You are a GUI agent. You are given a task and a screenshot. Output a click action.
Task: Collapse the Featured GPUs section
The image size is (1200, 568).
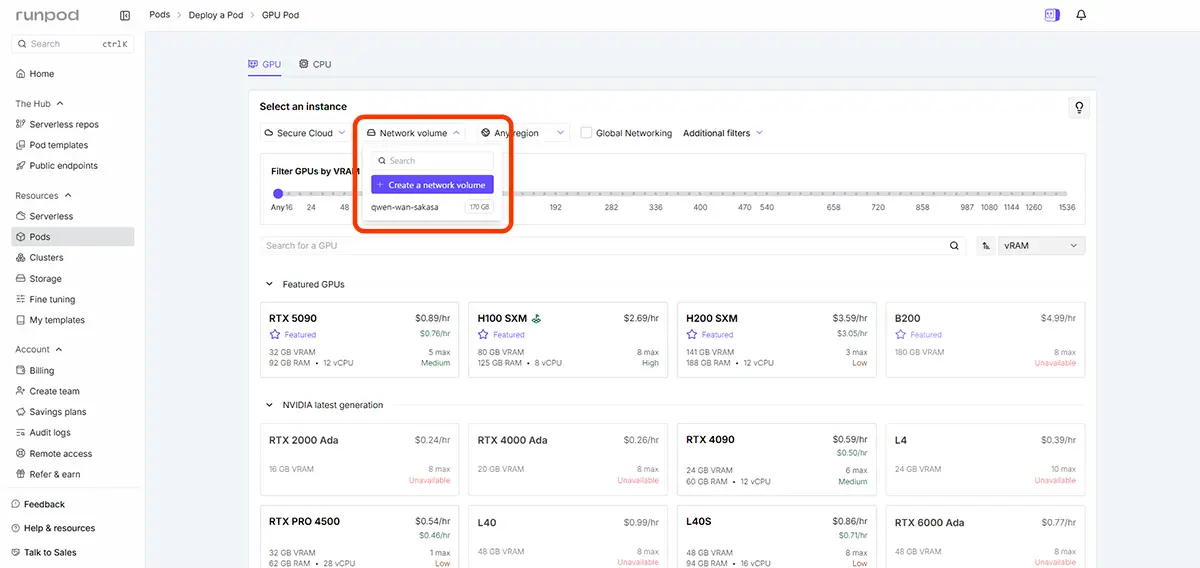pos(269,284)
